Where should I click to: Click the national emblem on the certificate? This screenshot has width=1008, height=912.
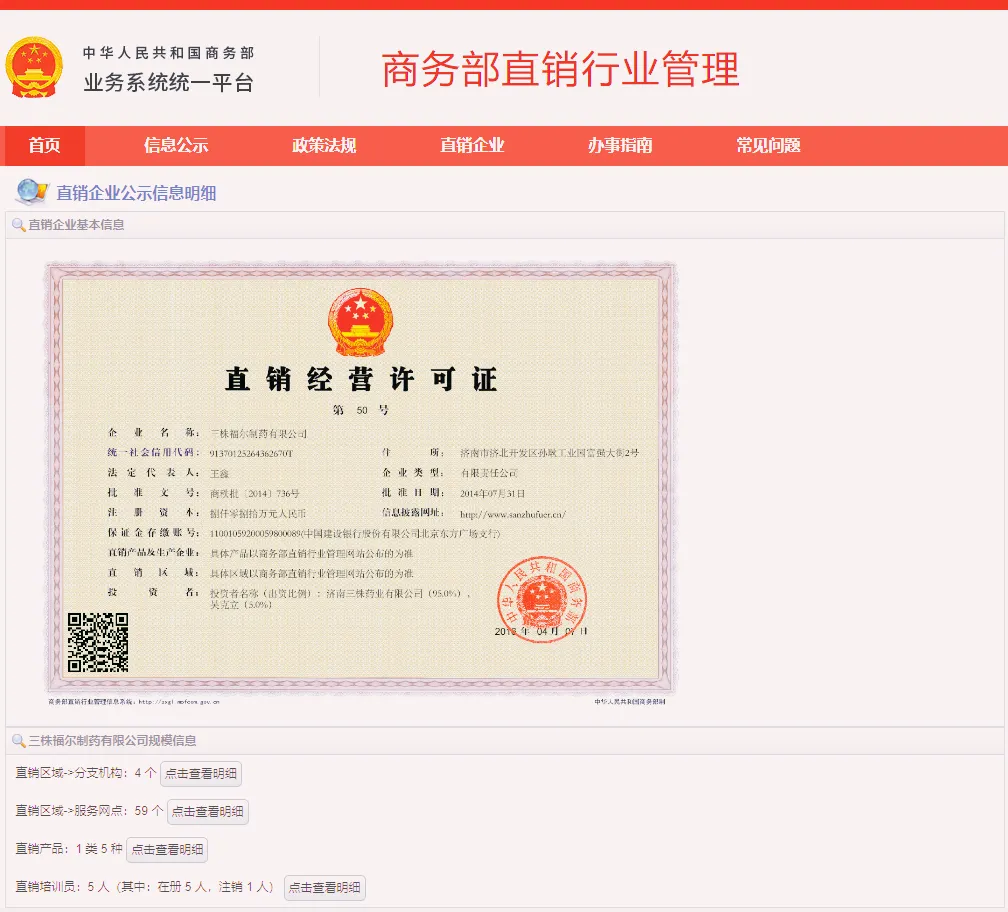coord(360,322)
